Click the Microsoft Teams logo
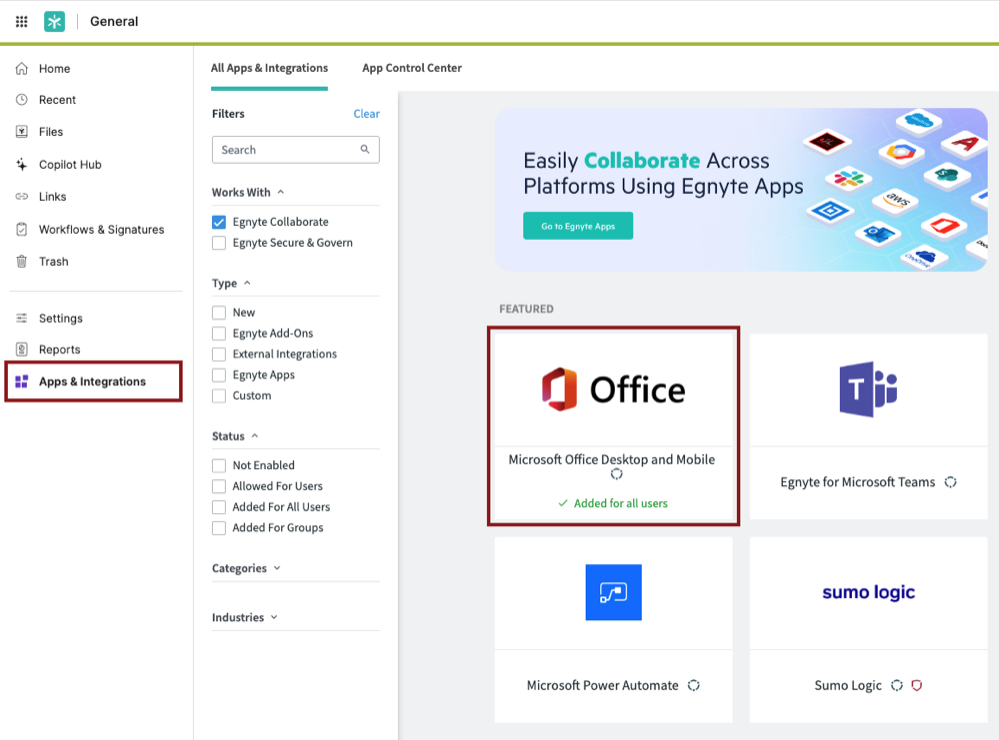This screenshot has width=999, height=740. (x=868, y=389)
